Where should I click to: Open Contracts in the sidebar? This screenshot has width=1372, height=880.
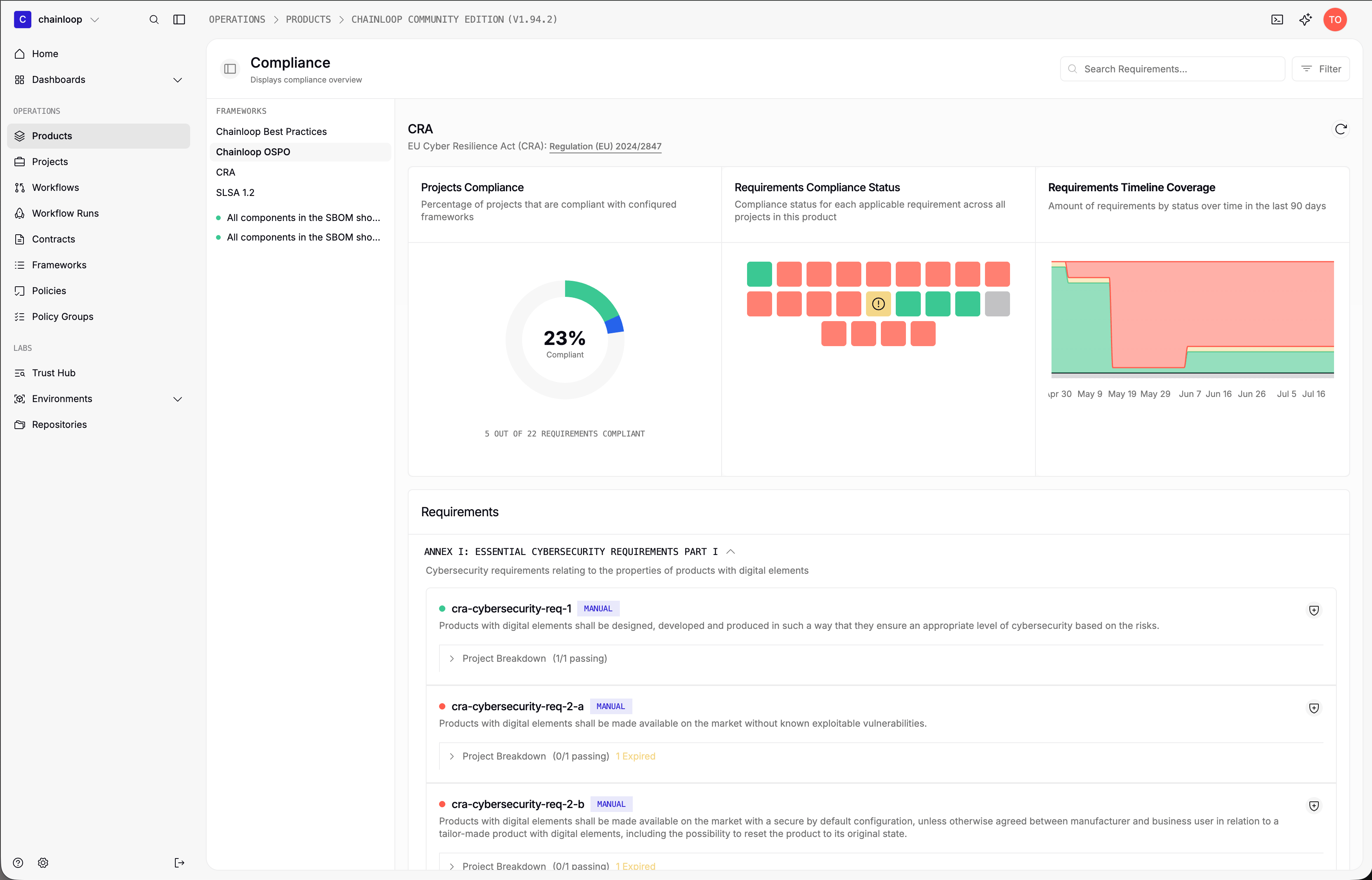pyautogui.click(x=98, y=239)
